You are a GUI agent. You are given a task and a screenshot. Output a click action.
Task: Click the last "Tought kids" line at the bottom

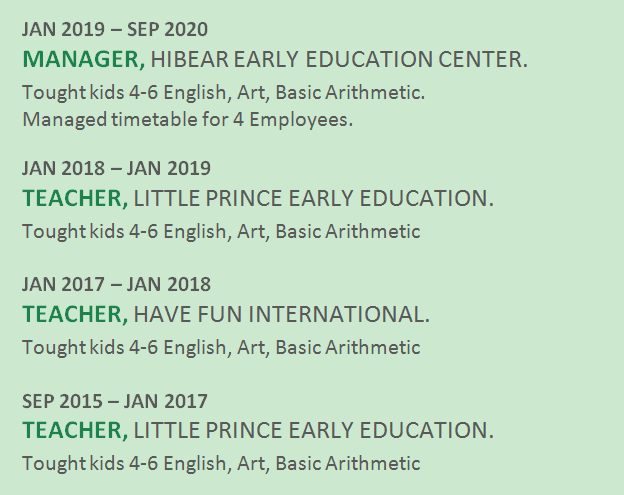221,464
